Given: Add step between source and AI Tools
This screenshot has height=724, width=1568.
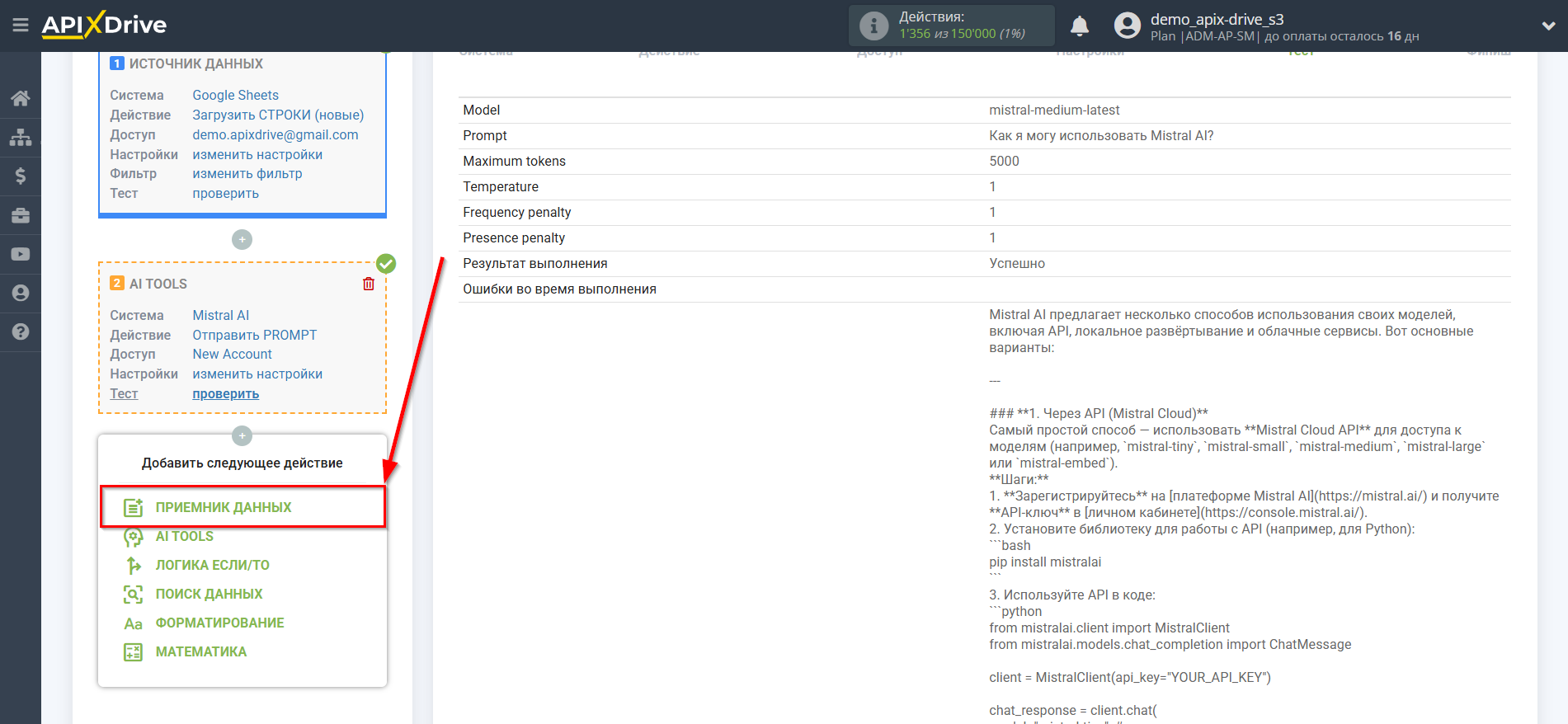Looking at the screenshot, I should tap(242, 240).
